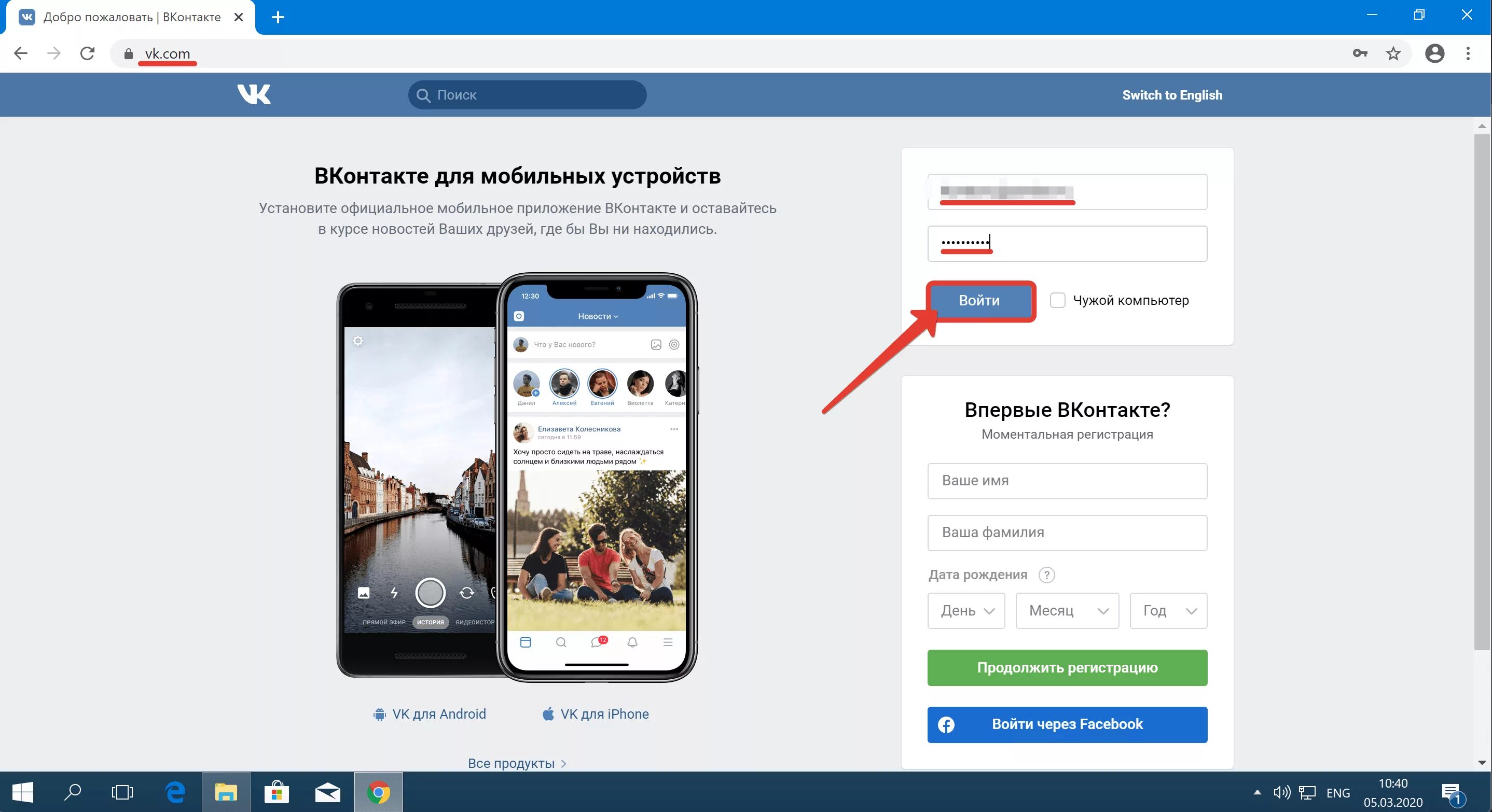Select the Месяц birthday dropdown
Viewport: 1492px width, 812px height.
pos(1068,610)
